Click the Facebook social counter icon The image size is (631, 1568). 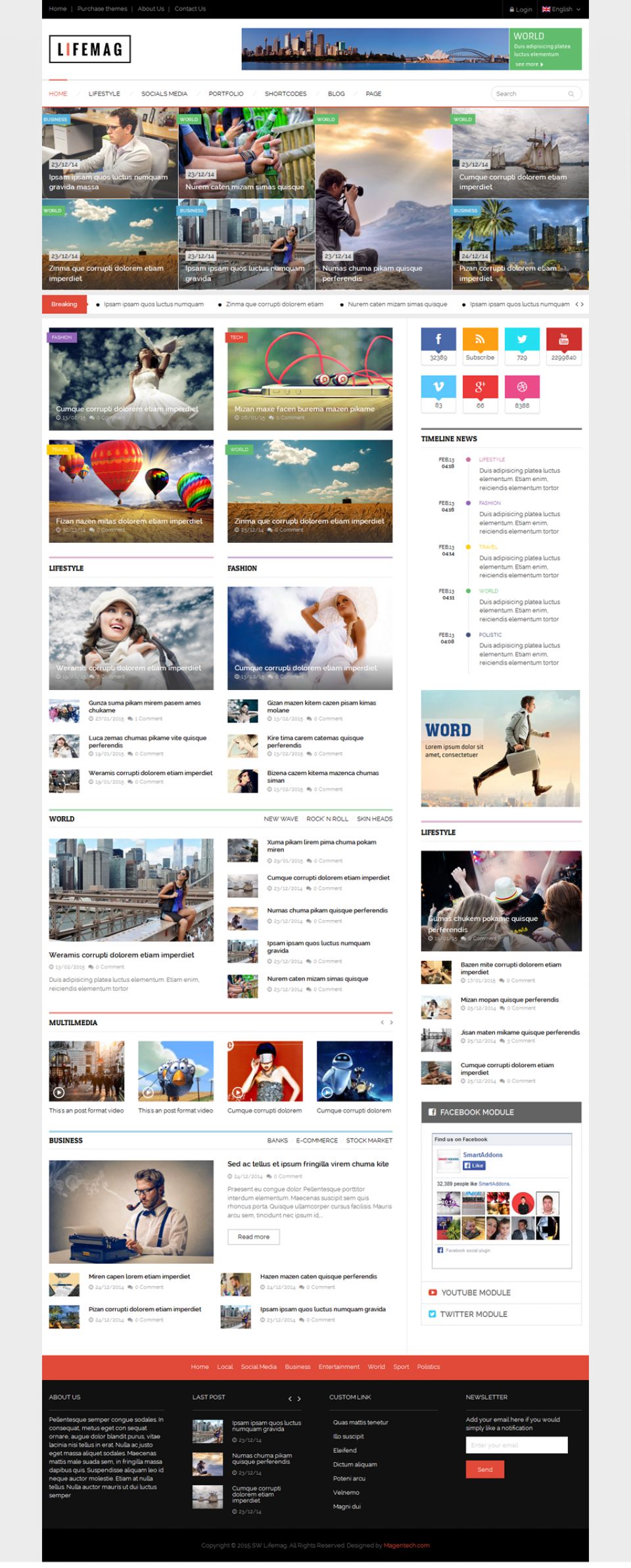tap(438, 340)
